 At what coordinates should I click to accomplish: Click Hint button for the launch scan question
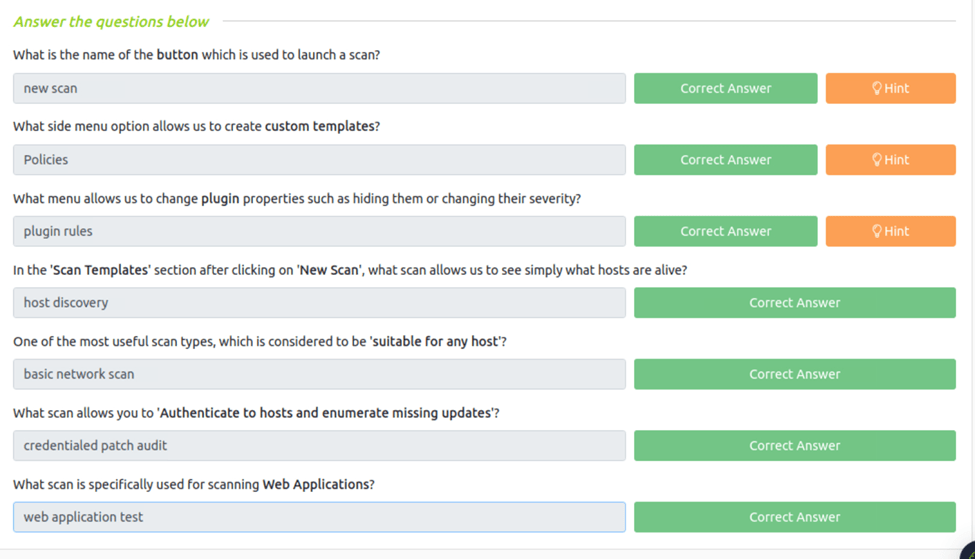(x=890, y=88)
